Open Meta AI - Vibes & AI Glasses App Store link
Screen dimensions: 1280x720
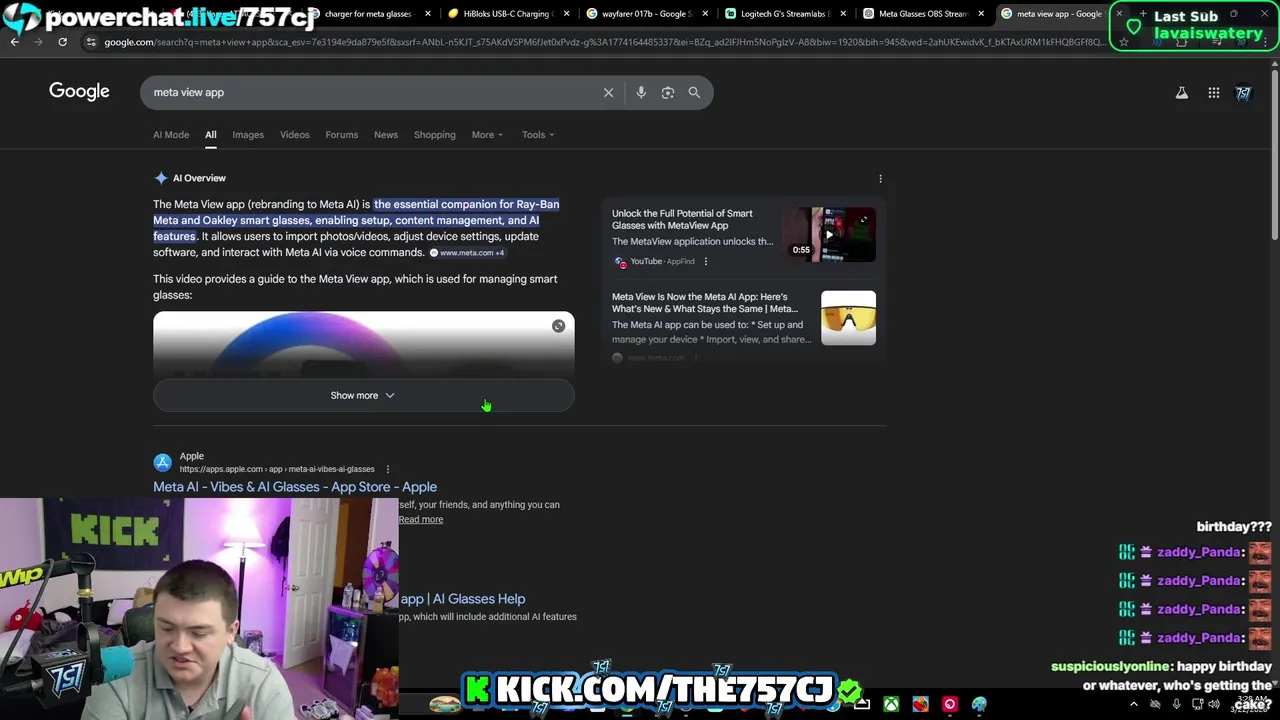295,487
